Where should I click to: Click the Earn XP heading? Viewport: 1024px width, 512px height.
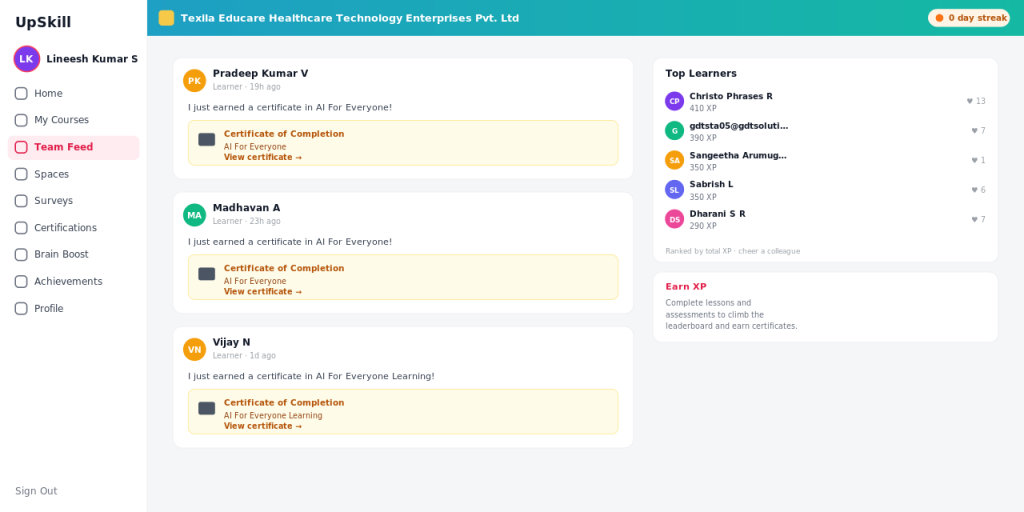686,287
